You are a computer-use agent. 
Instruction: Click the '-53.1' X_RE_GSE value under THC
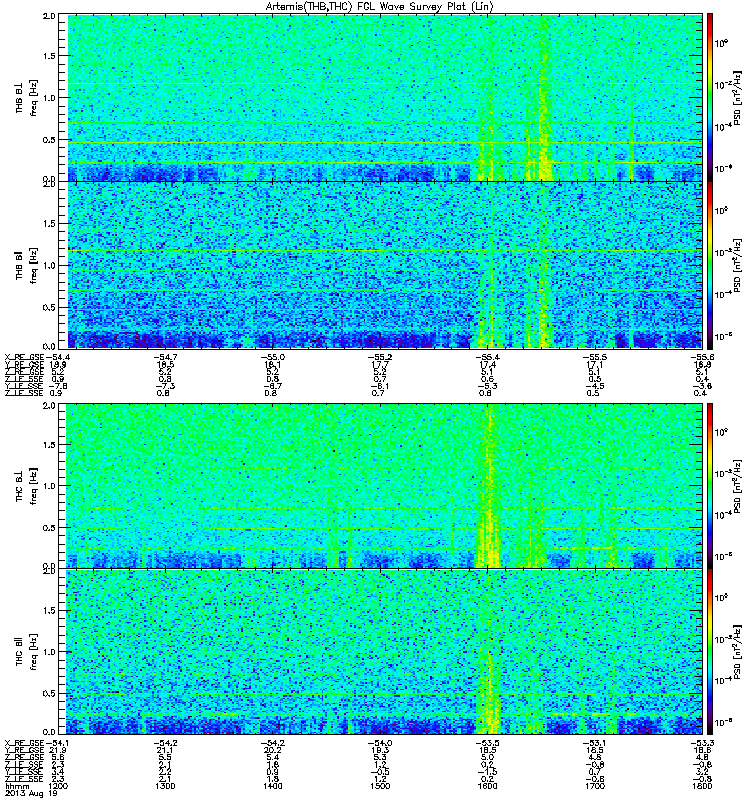595,743
